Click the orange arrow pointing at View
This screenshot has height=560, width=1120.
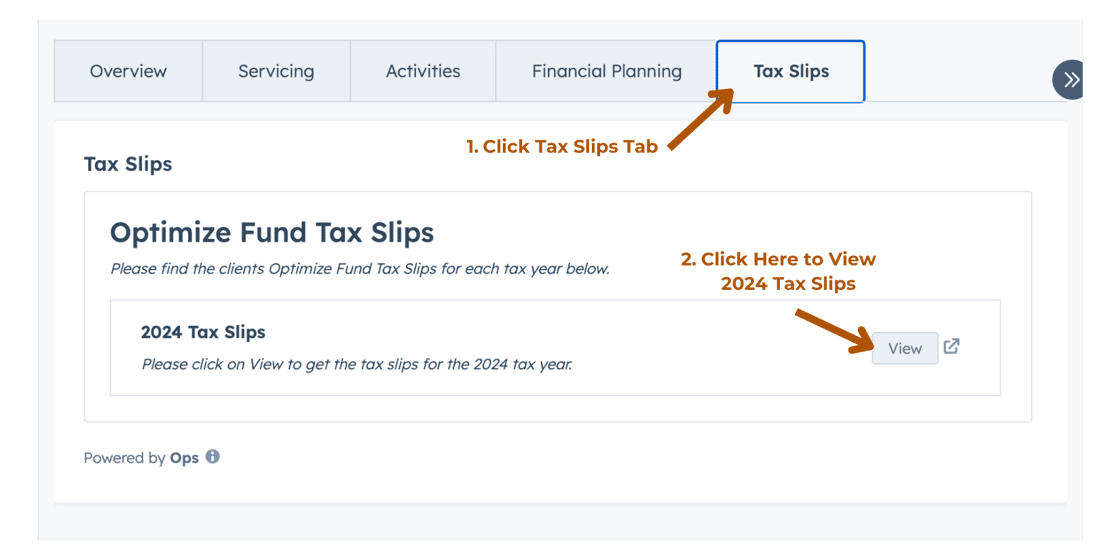[834, 330]
